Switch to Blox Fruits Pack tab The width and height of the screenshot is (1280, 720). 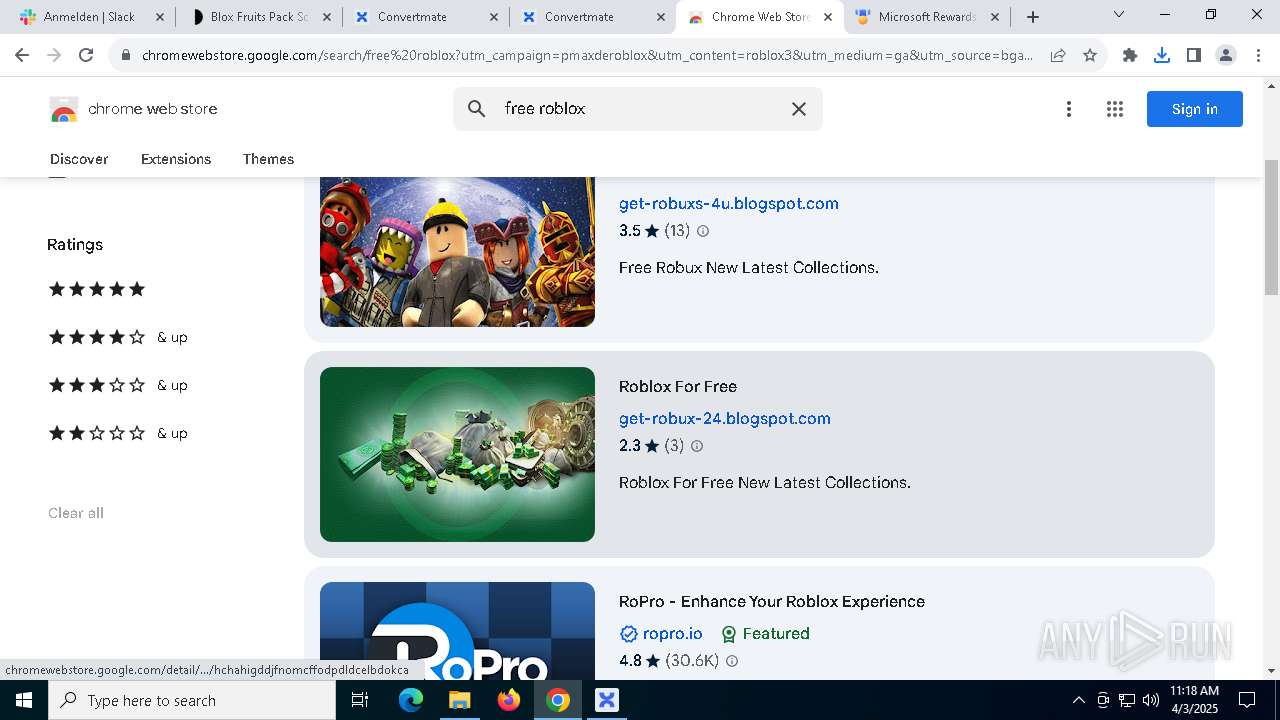point(258,17)
